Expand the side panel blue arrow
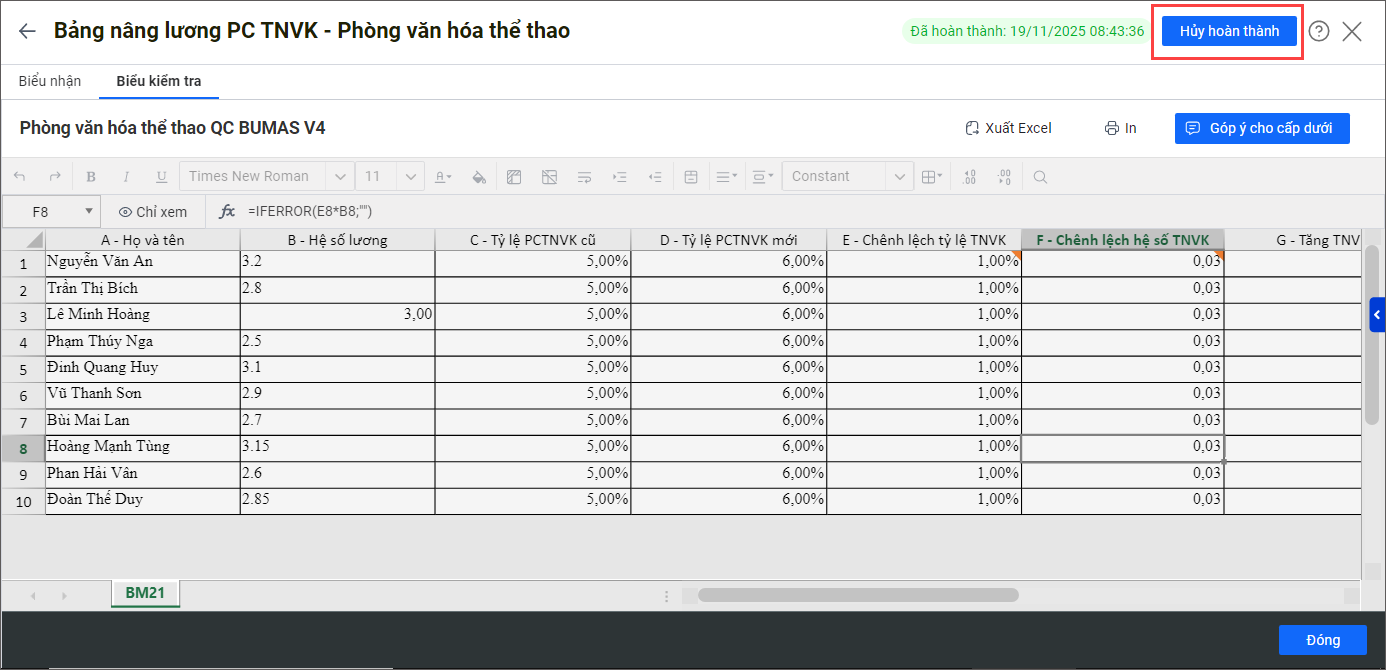1386x670 pixels. (x=1377, y=315)
